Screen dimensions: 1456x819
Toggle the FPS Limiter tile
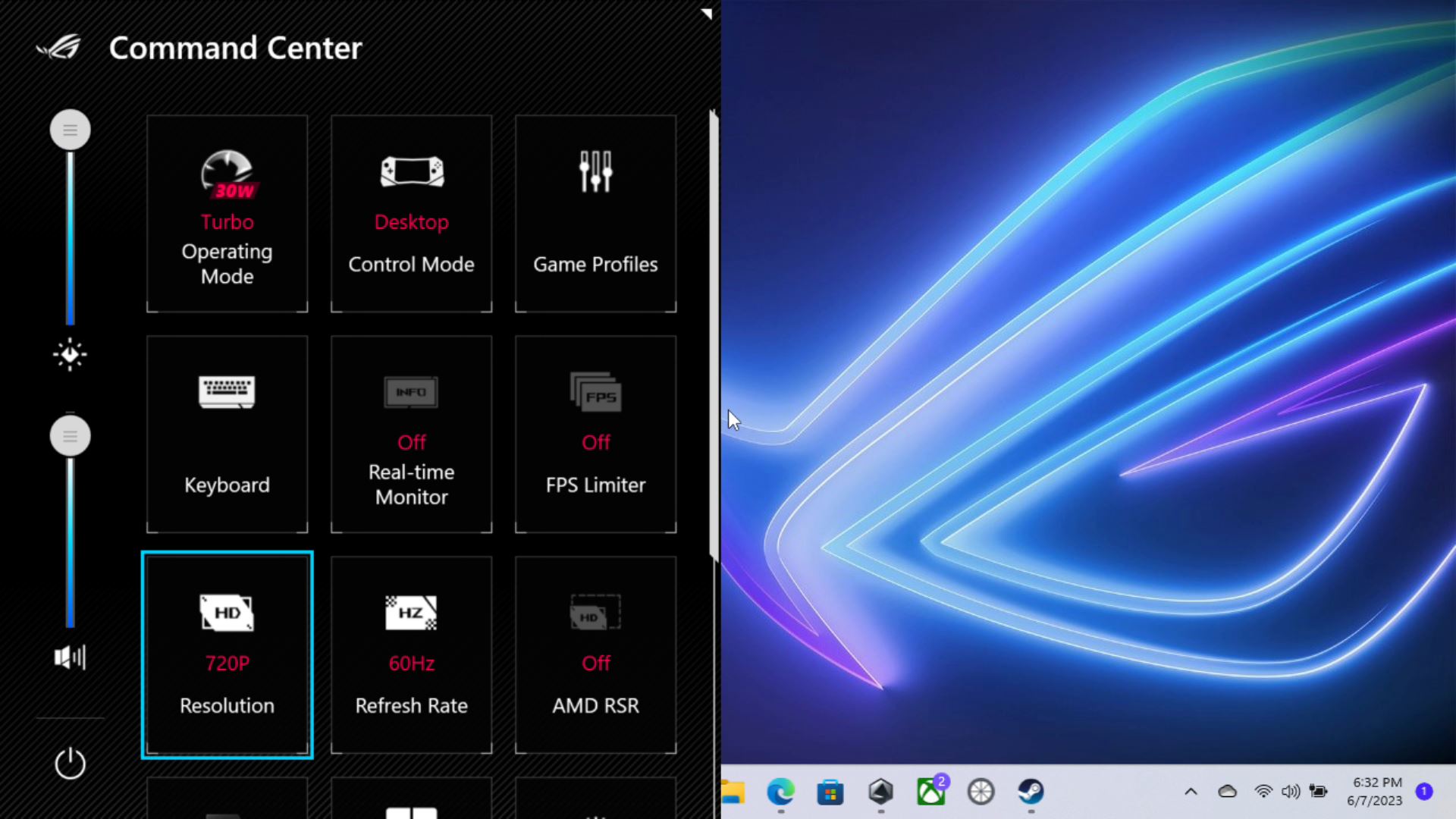pyautogui.click(x=595, y=434)
